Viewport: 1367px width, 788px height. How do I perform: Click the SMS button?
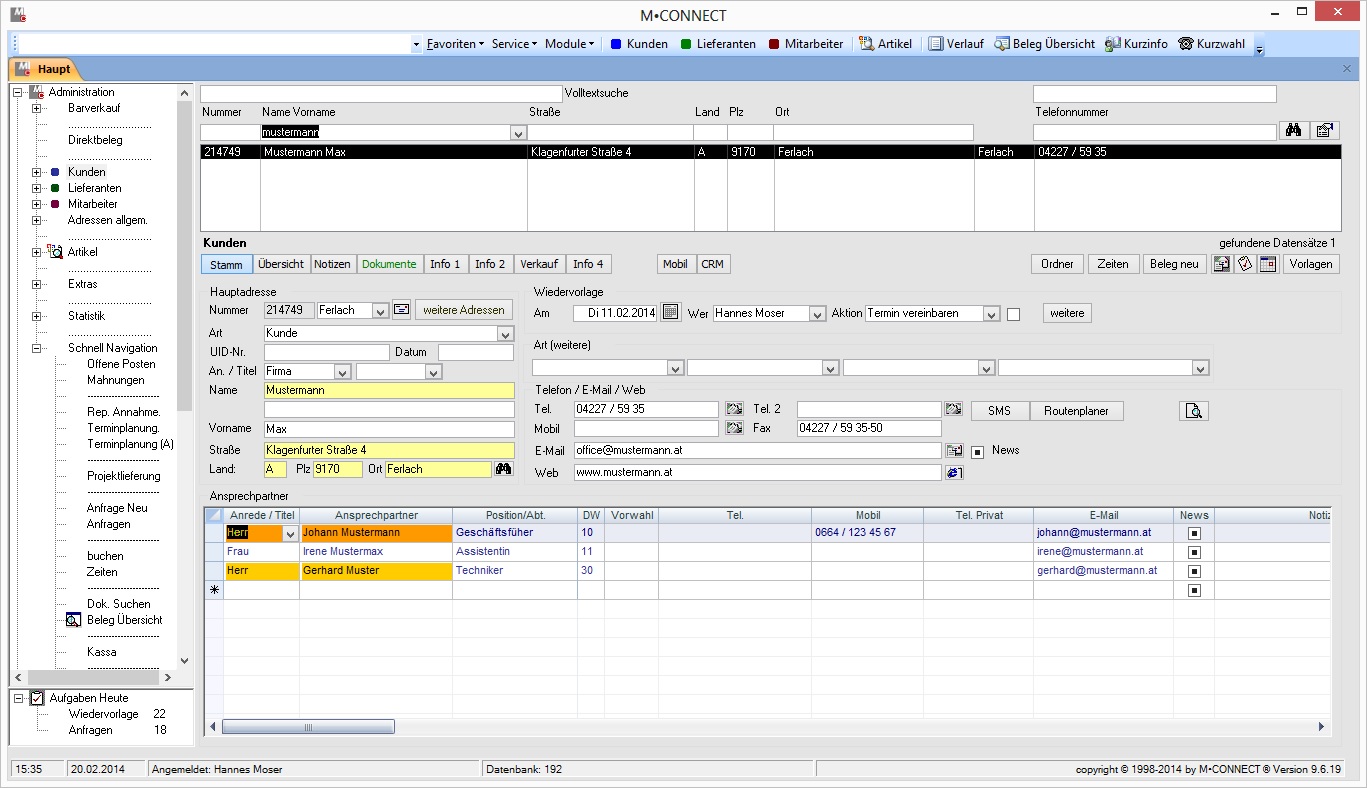[999, 411]
